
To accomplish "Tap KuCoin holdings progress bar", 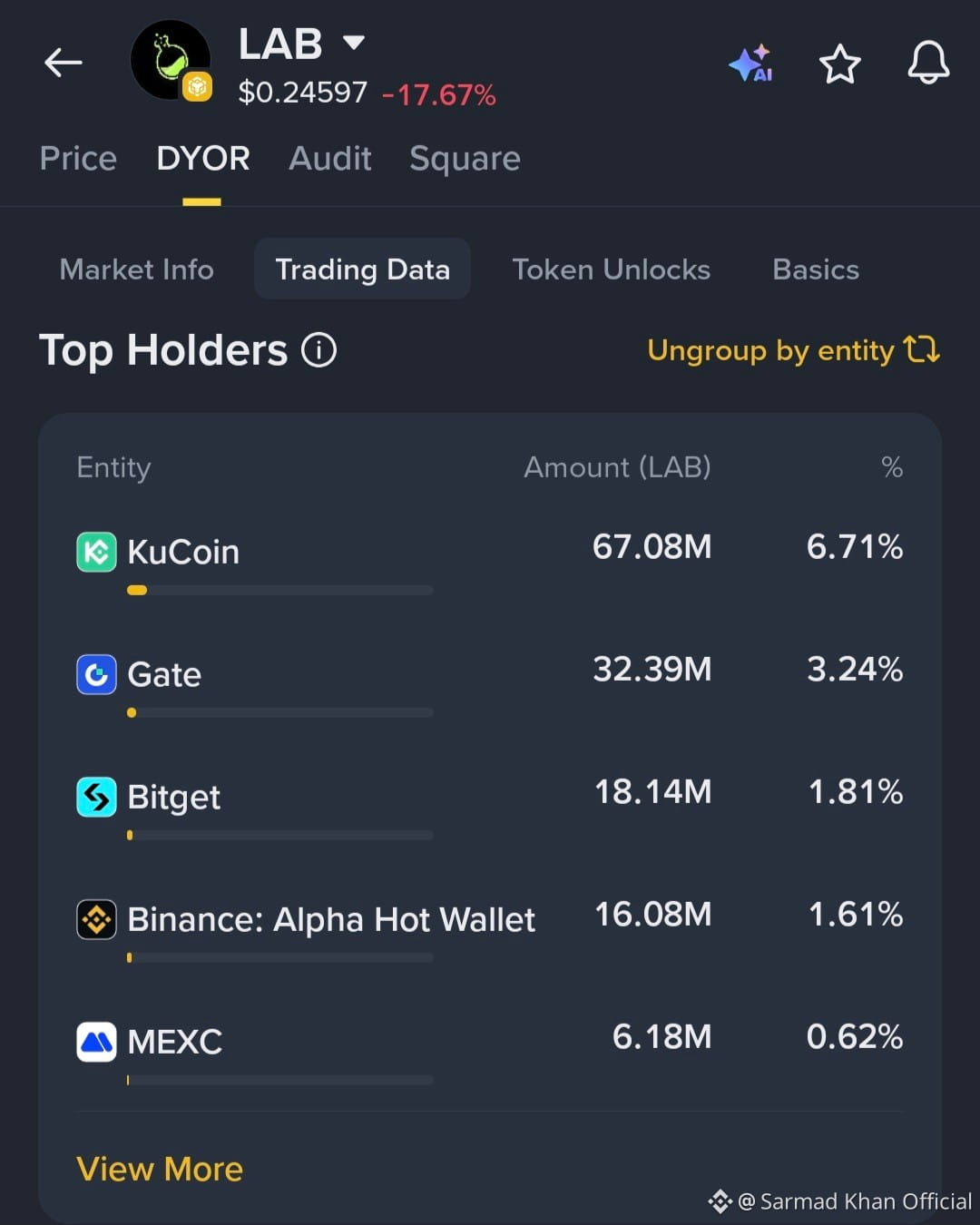I will click(x=280, y=590).
